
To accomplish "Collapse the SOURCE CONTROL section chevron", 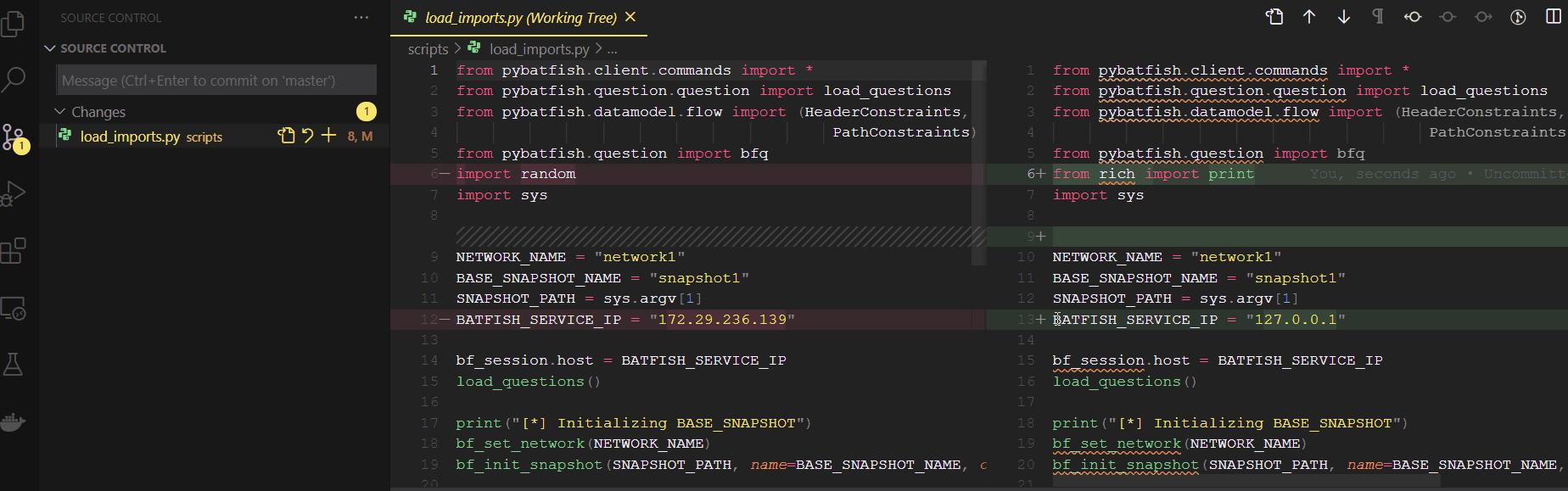I will (50, 48).
